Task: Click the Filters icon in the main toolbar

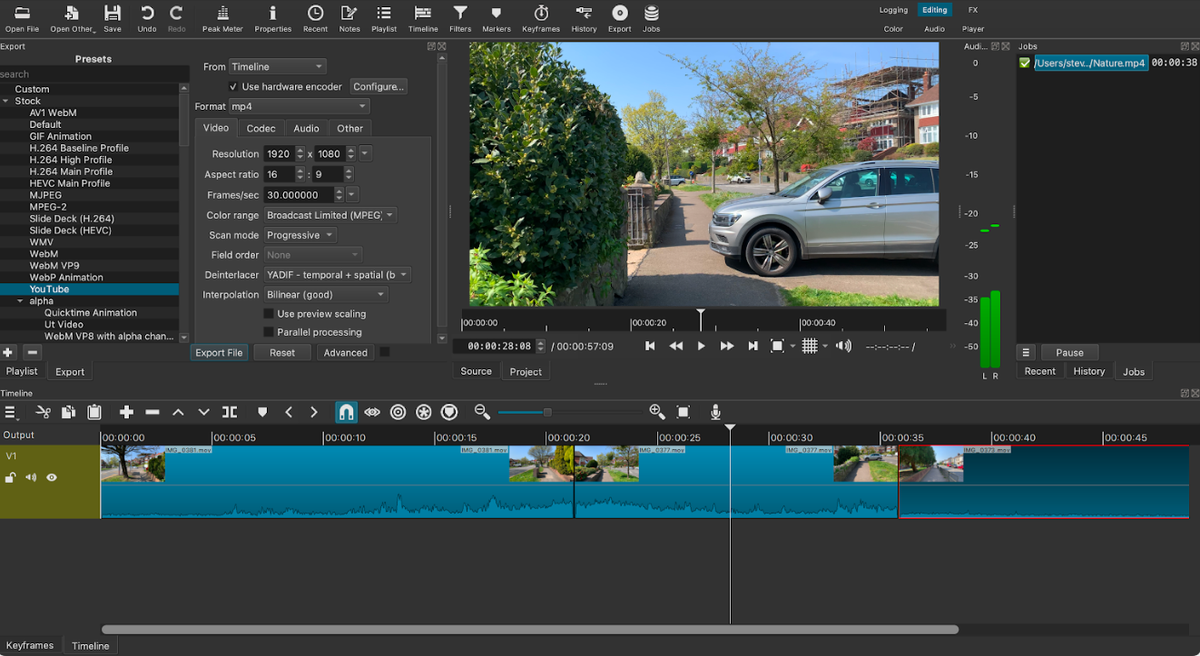Action: pyautogui.click(x=459, y=17)
